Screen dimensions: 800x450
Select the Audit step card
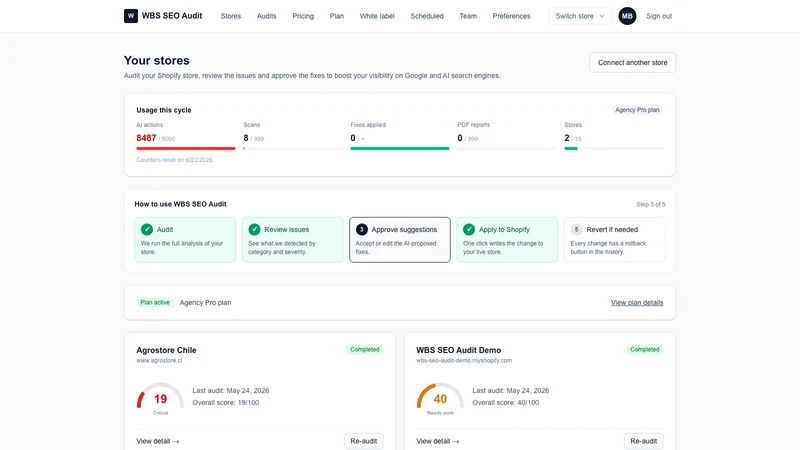tap(185, 240)
